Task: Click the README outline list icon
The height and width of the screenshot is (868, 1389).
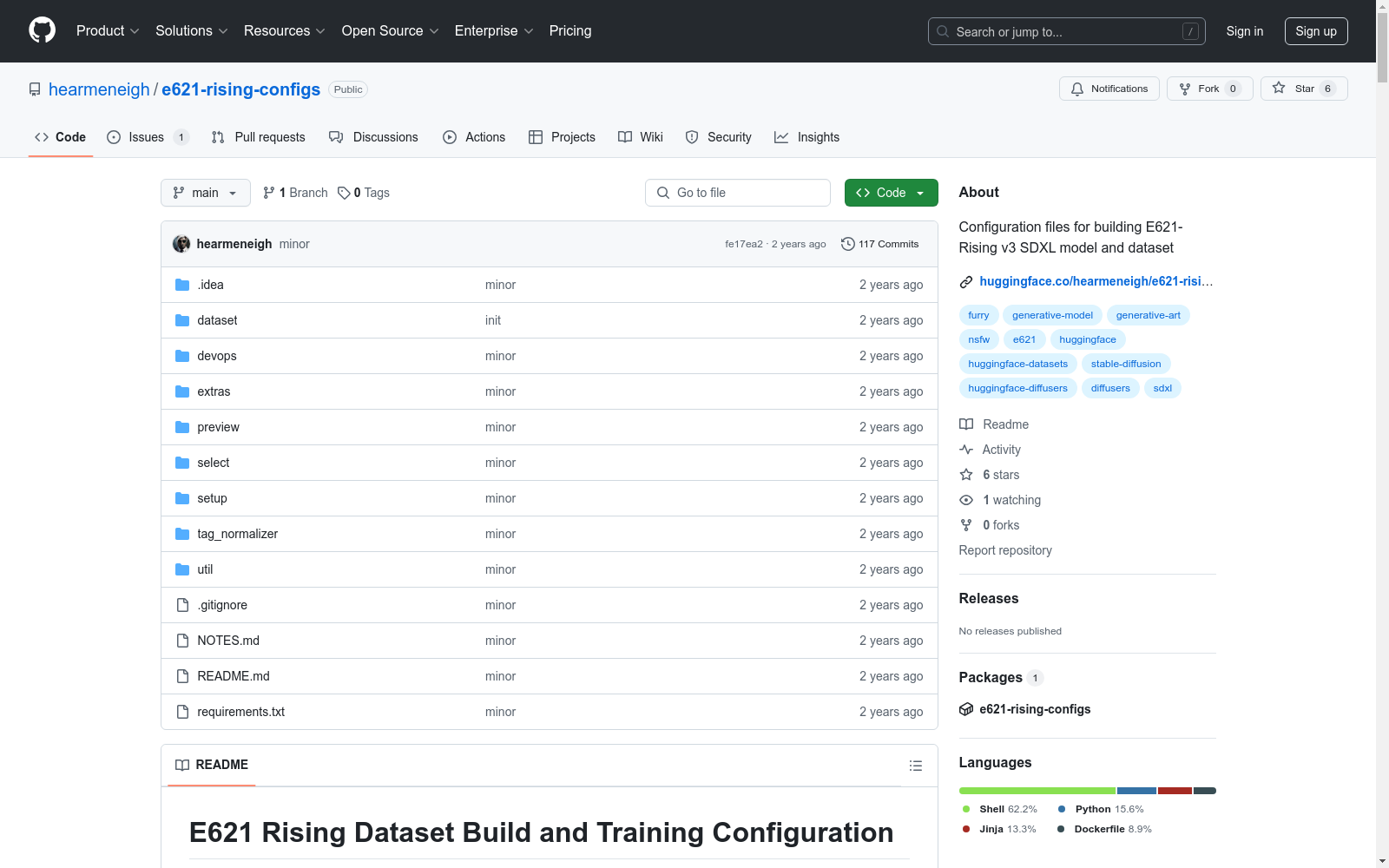Action: [x=915, y=766]
